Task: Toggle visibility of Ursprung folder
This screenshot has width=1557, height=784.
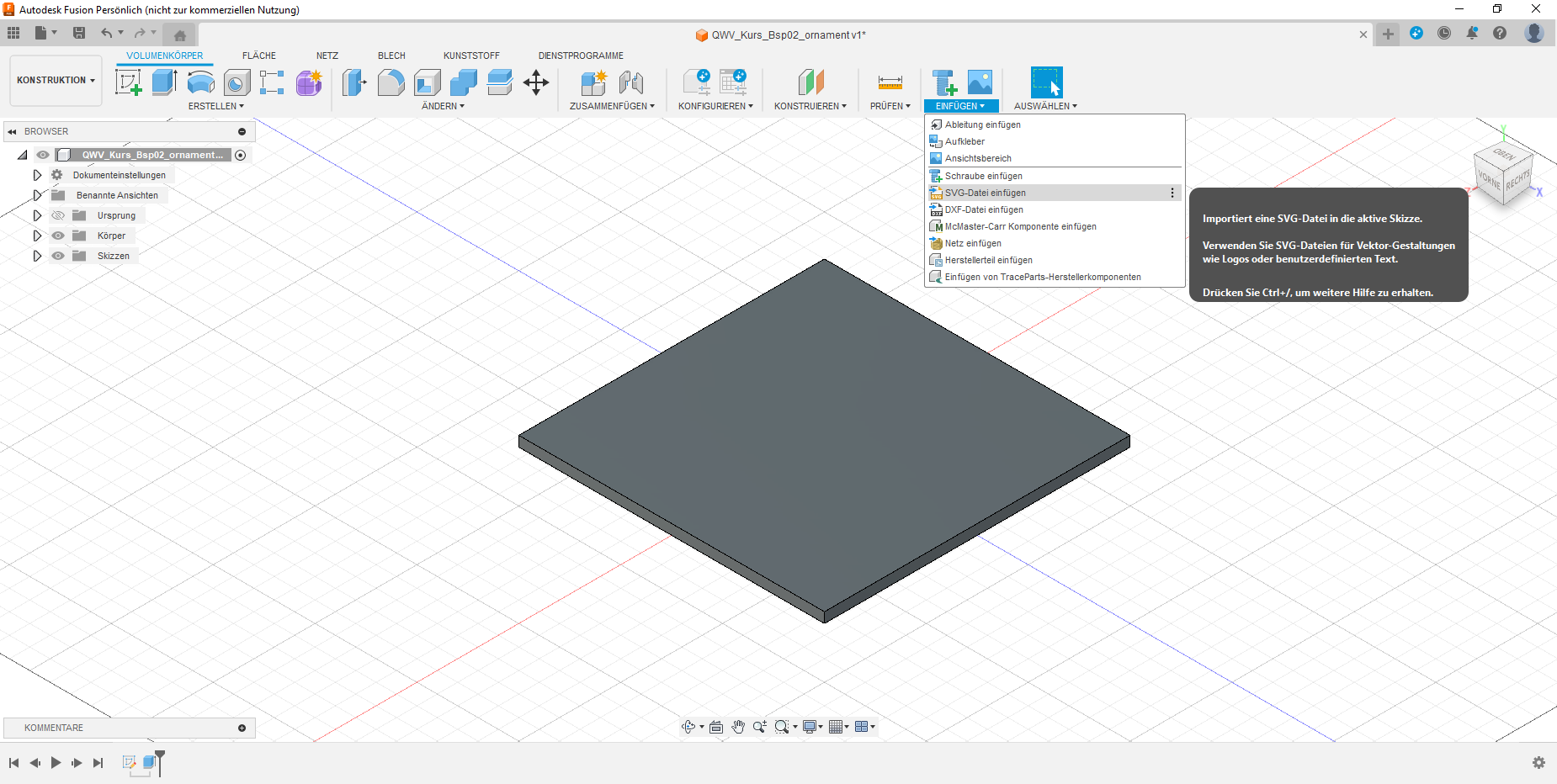Action: click(x=58, y=215)
